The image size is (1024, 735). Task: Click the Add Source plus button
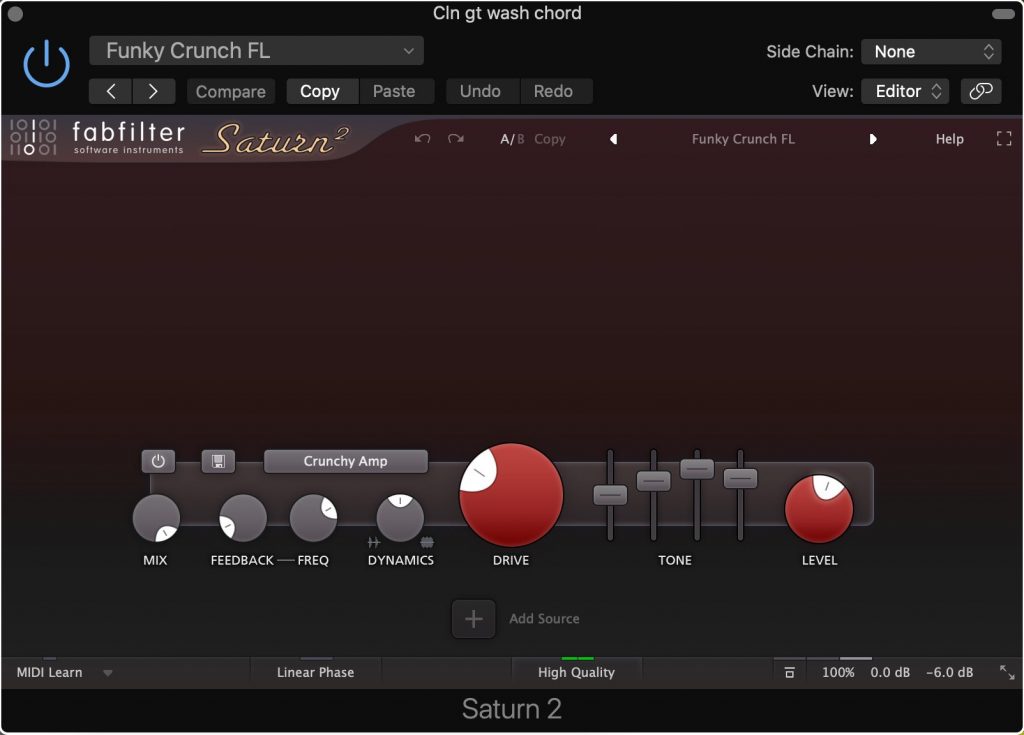473,619
